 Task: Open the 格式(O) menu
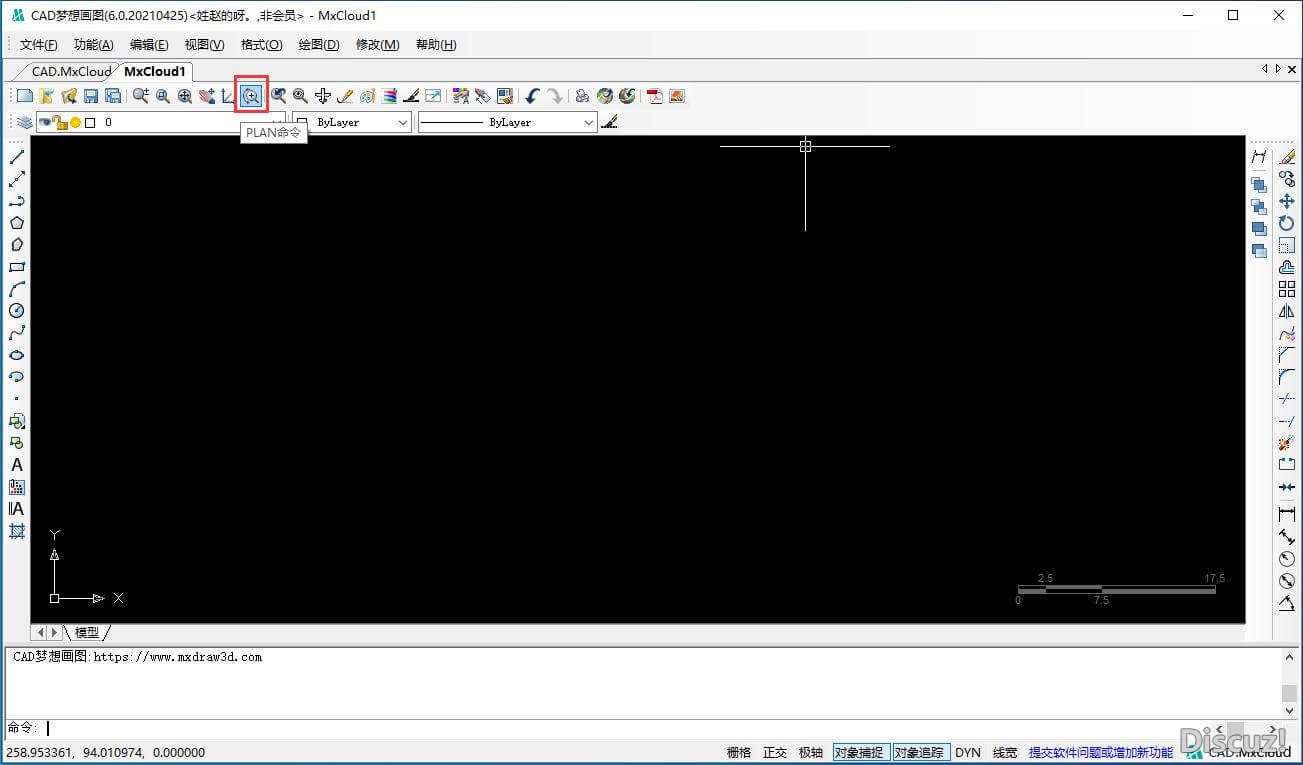point(262,45)
